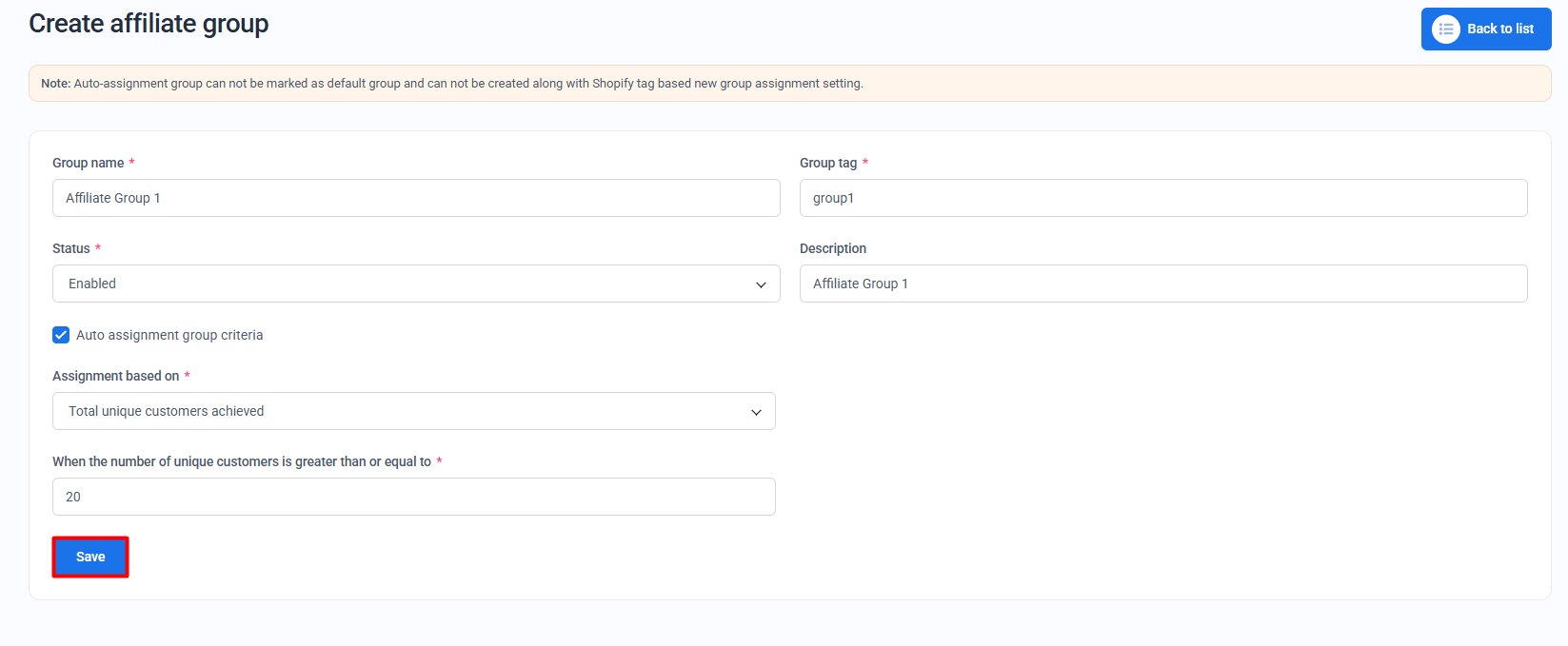
Task: Select the Description text box
Action: tap(1162, 284)
